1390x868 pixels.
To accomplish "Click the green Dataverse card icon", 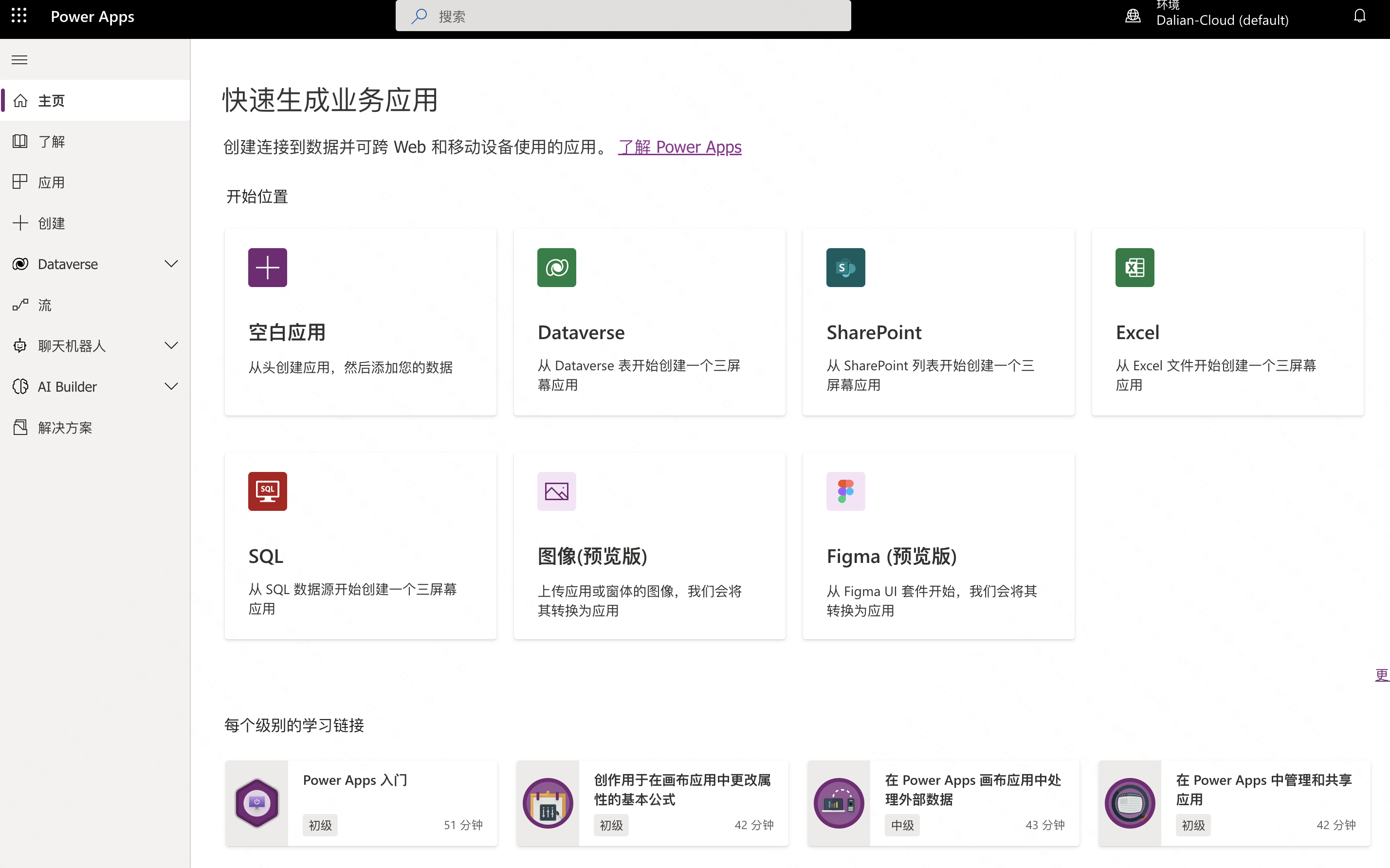I will click(556, 268).
